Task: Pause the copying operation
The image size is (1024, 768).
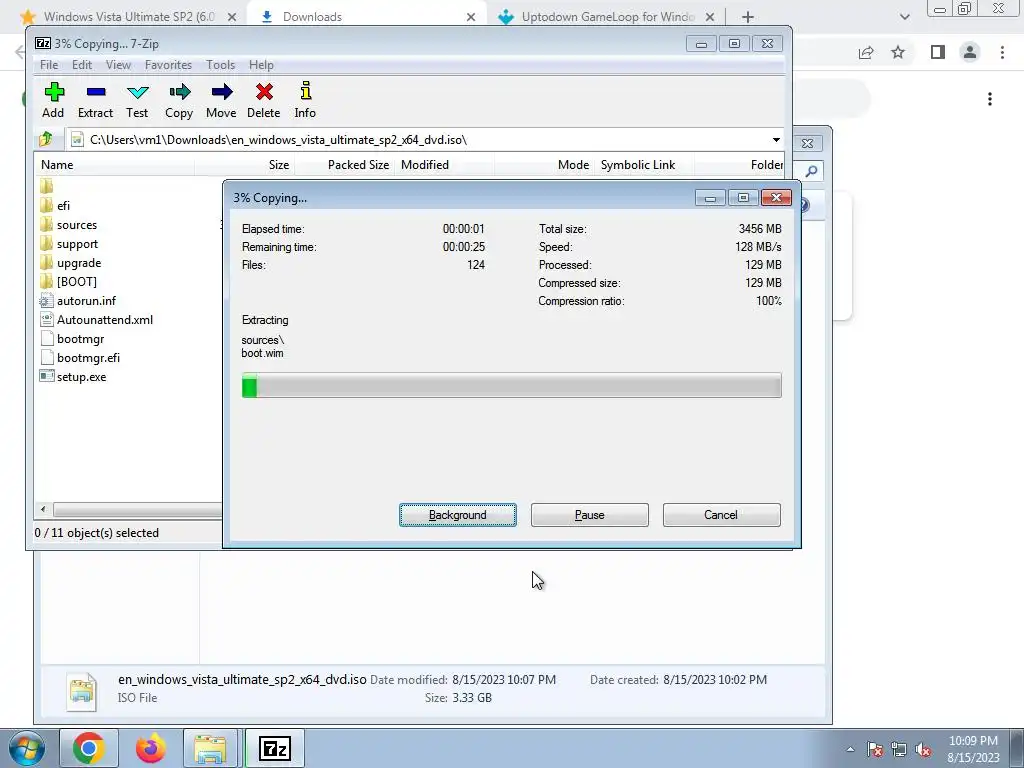Action: click(590, 515)
